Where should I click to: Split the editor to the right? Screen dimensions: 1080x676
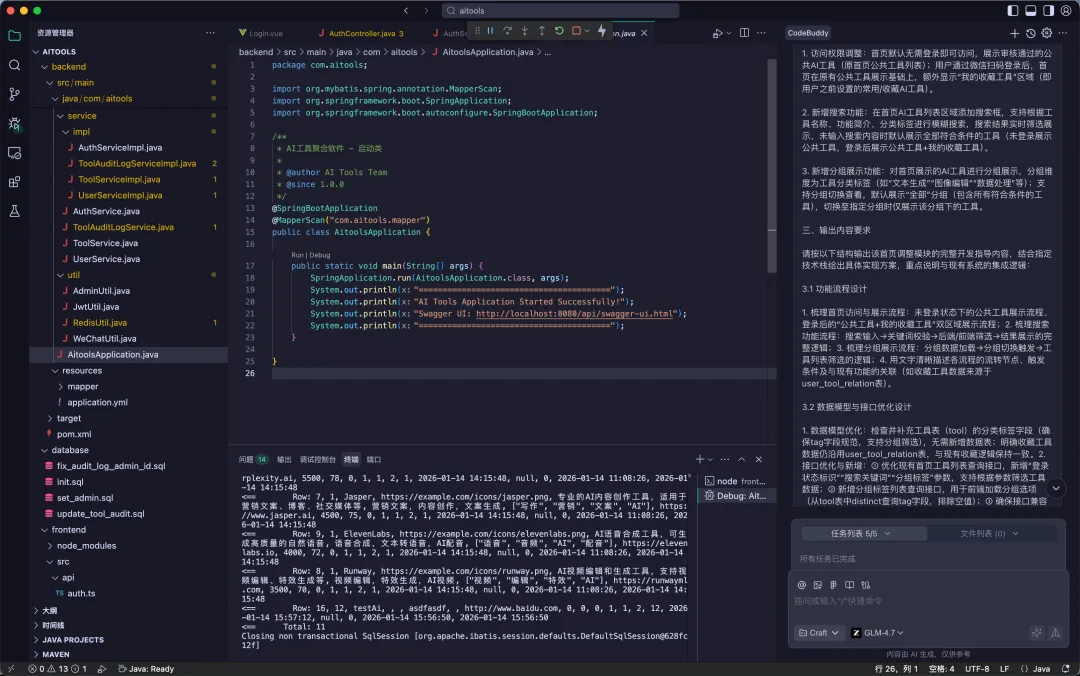coord(745,32)
